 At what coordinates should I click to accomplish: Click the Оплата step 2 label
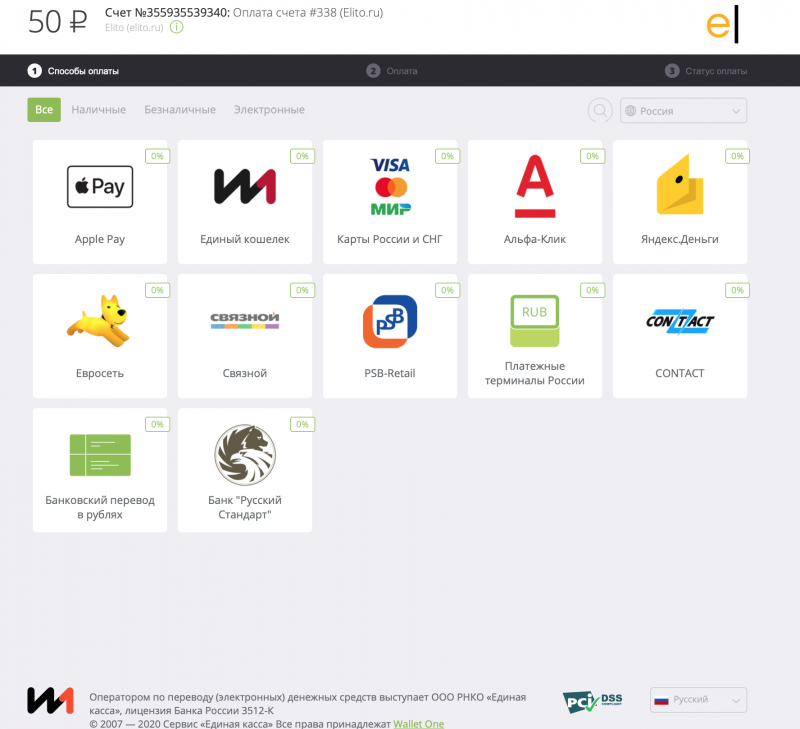pos(402,71)
